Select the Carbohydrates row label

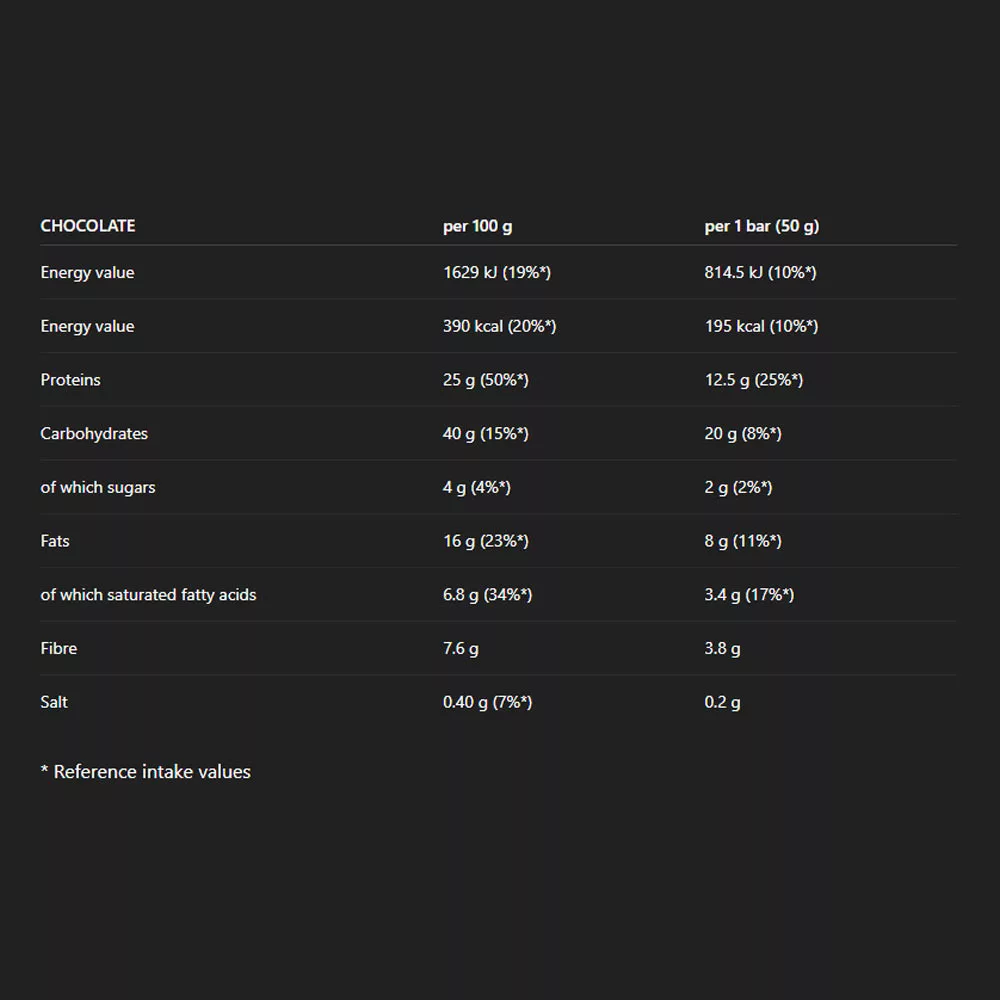pyautogui.click(x=94, y=434)
